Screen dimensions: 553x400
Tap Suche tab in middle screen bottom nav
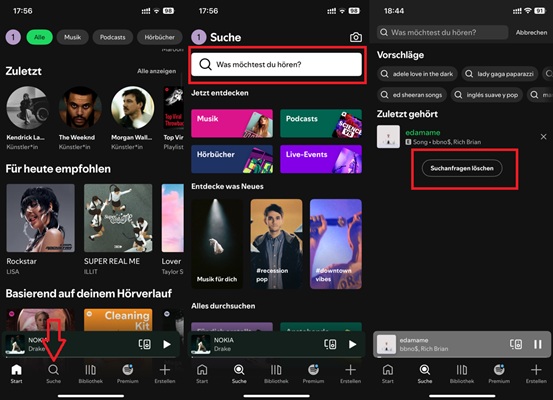[x=239, y=374]
